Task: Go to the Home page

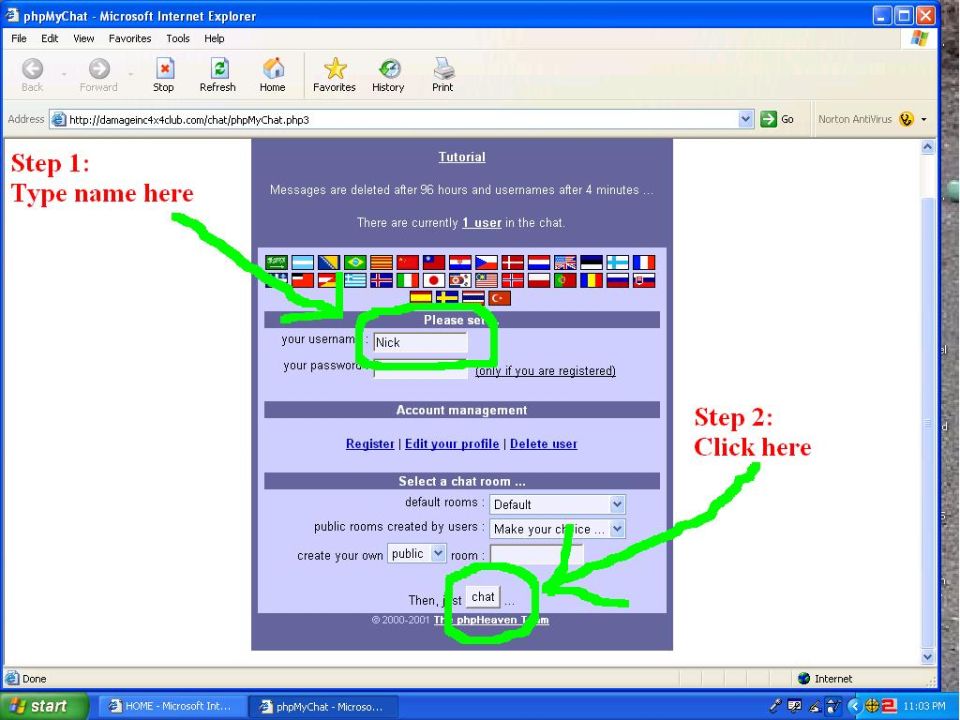Action: (x=272, y=75)
